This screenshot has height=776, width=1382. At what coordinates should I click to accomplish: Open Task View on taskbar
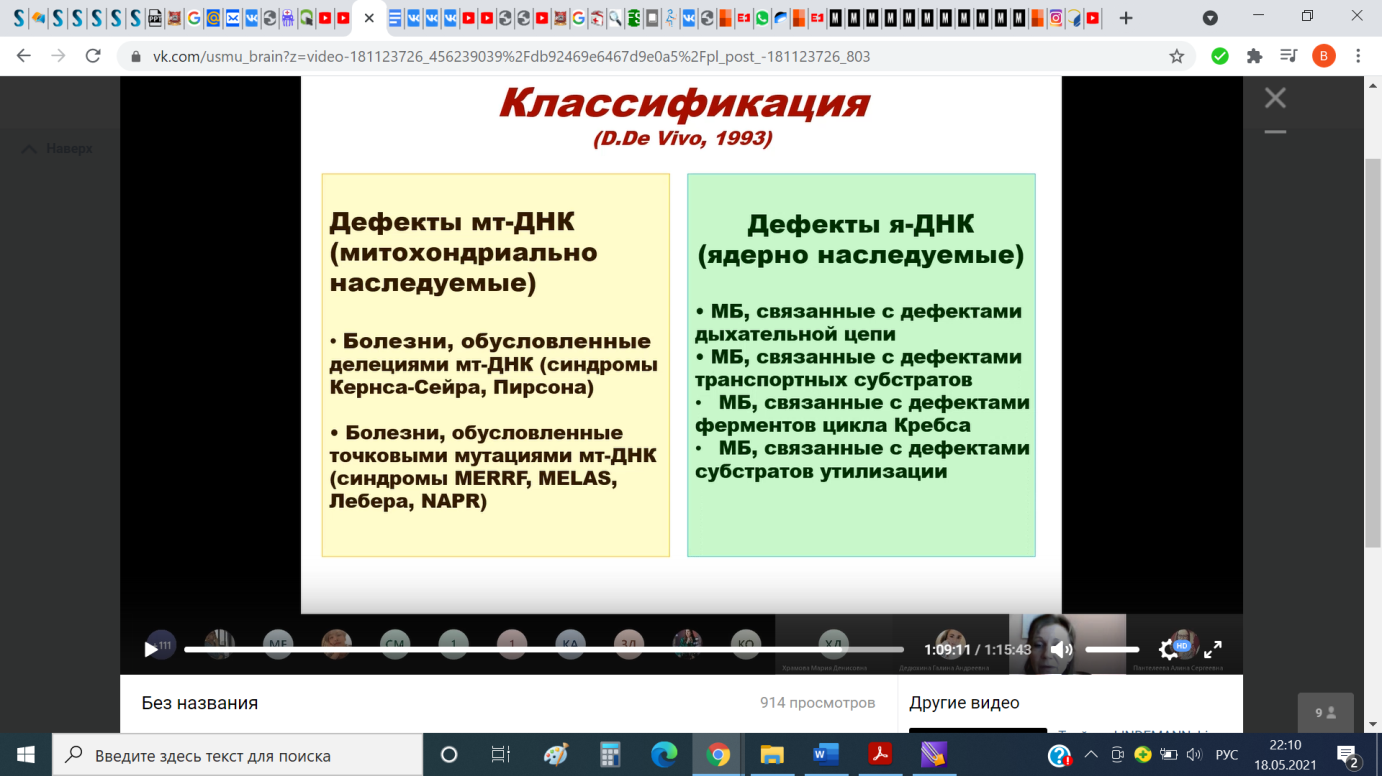point(501,755)
